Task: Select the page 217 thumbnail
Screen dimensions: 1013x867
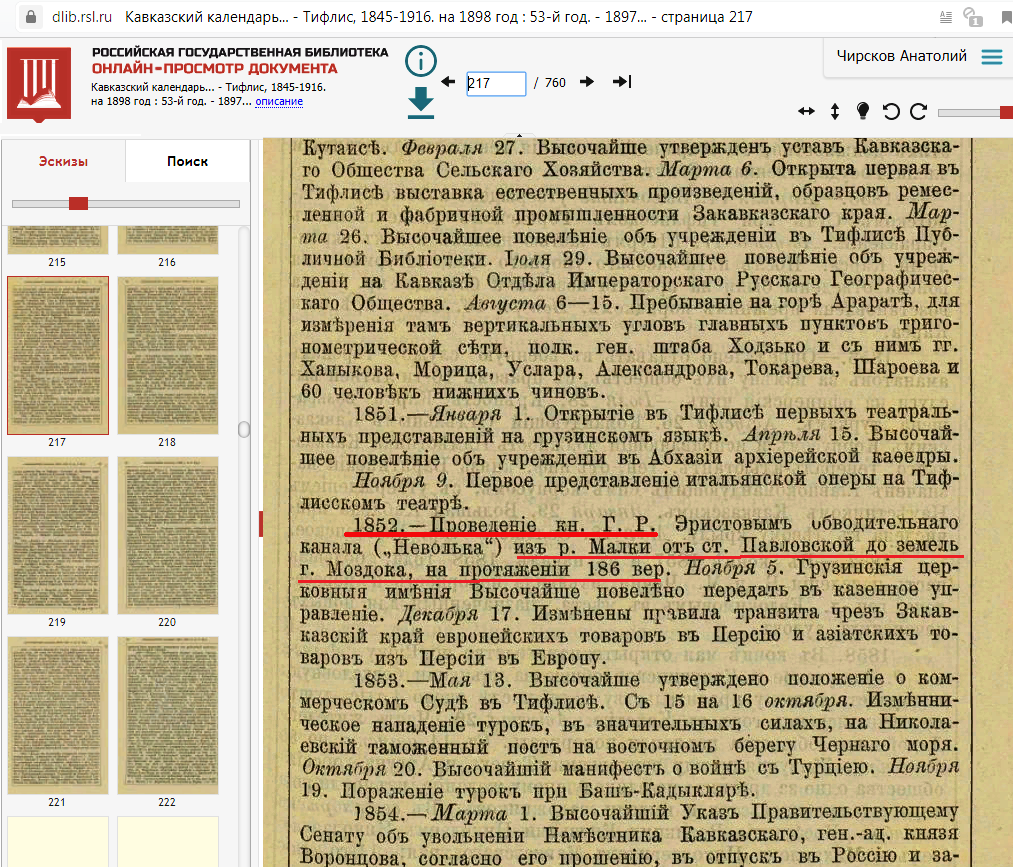Action: (58, 355)
